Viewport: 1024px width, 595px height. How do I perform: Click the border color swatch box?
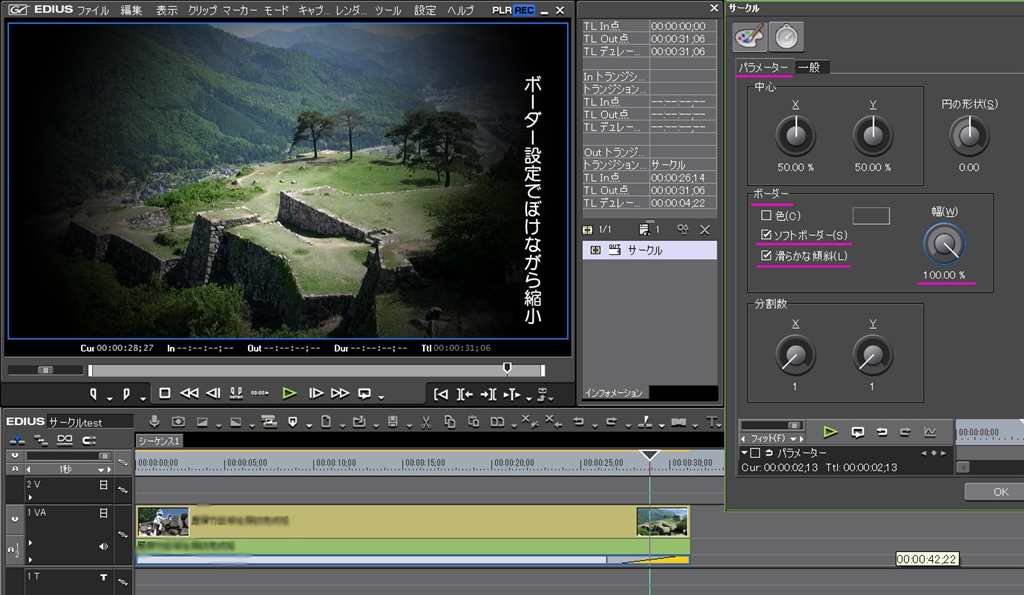[870, 215]
